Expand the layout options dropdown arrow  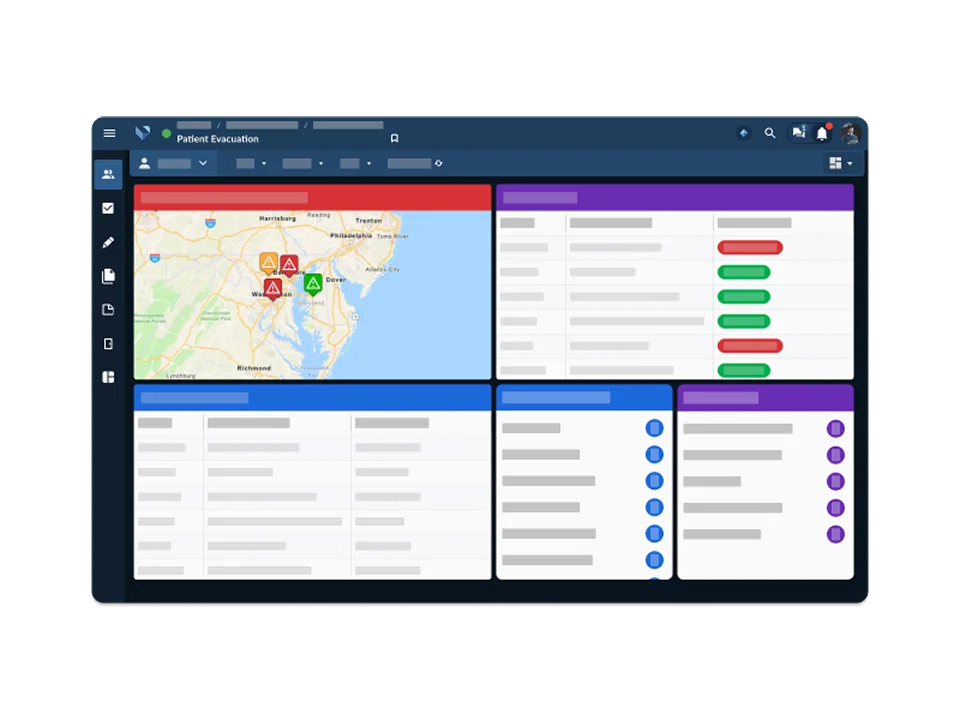click(x=850, y=163)
